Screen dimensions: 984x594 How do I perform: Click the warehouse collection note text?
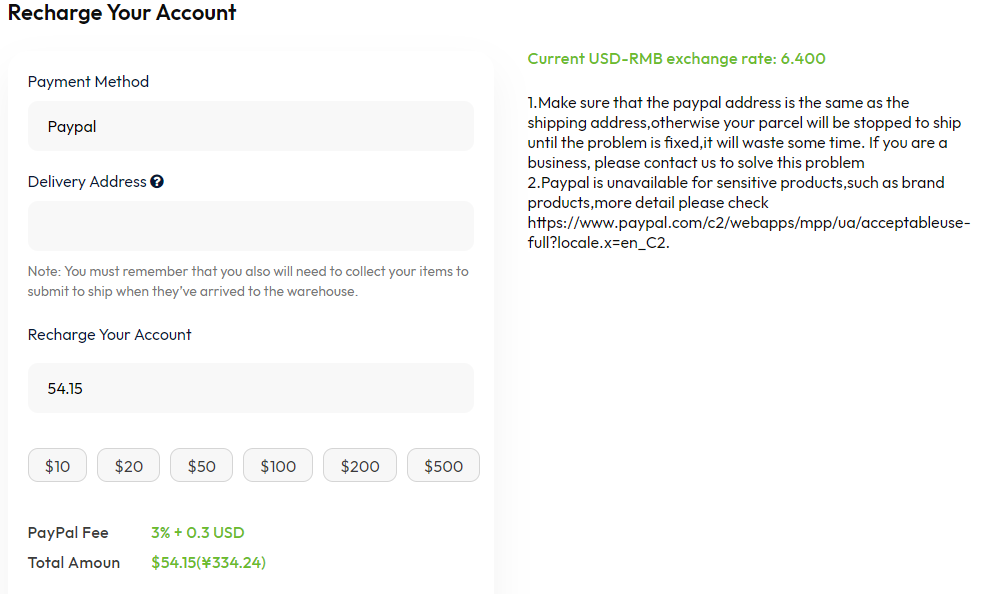pos(248,281)
